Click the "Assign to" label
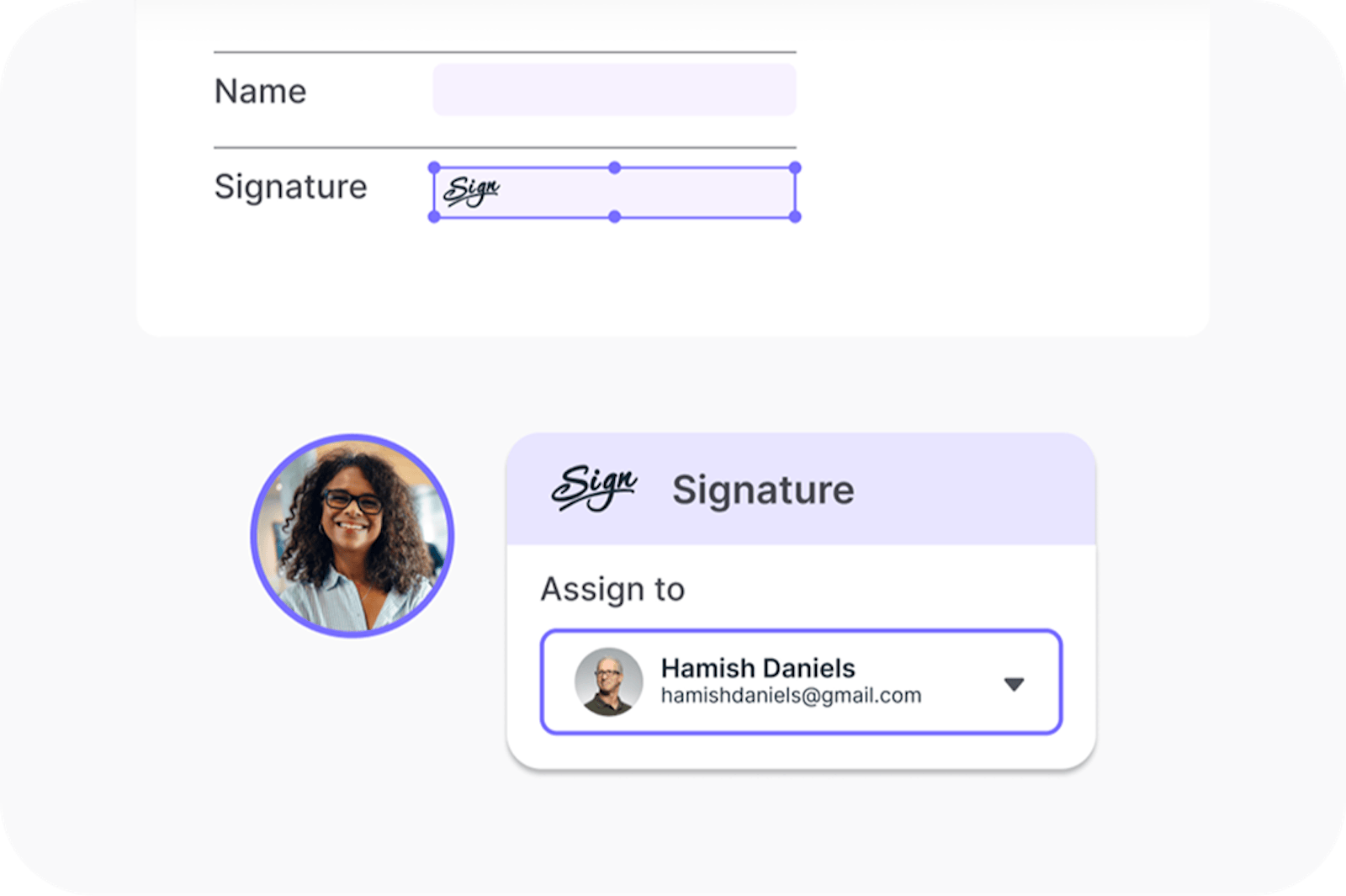This screenshot has height=896, width=1346. 612,589
